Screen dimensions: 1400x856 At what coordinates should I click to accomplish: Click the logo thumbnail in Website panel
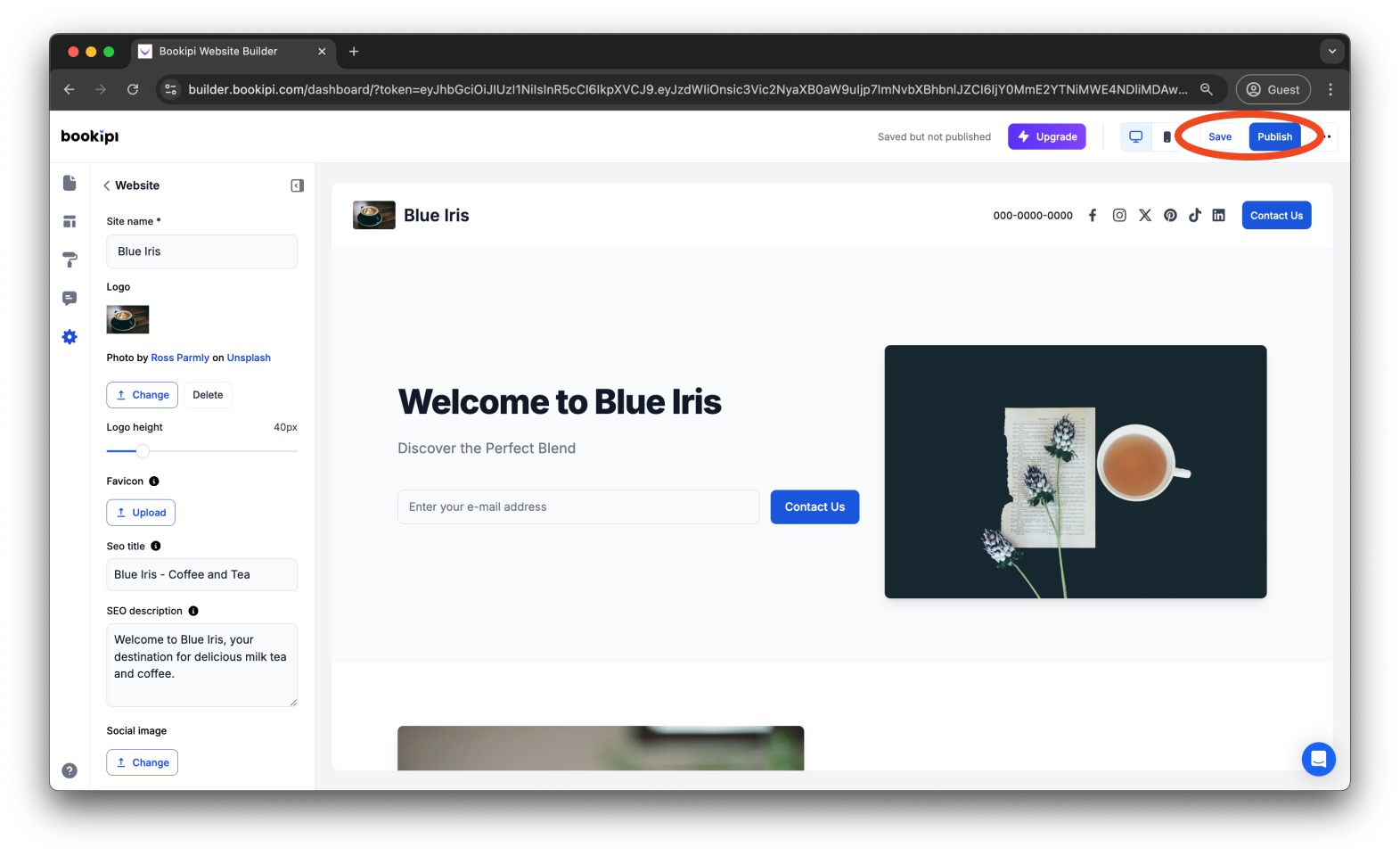127,319
